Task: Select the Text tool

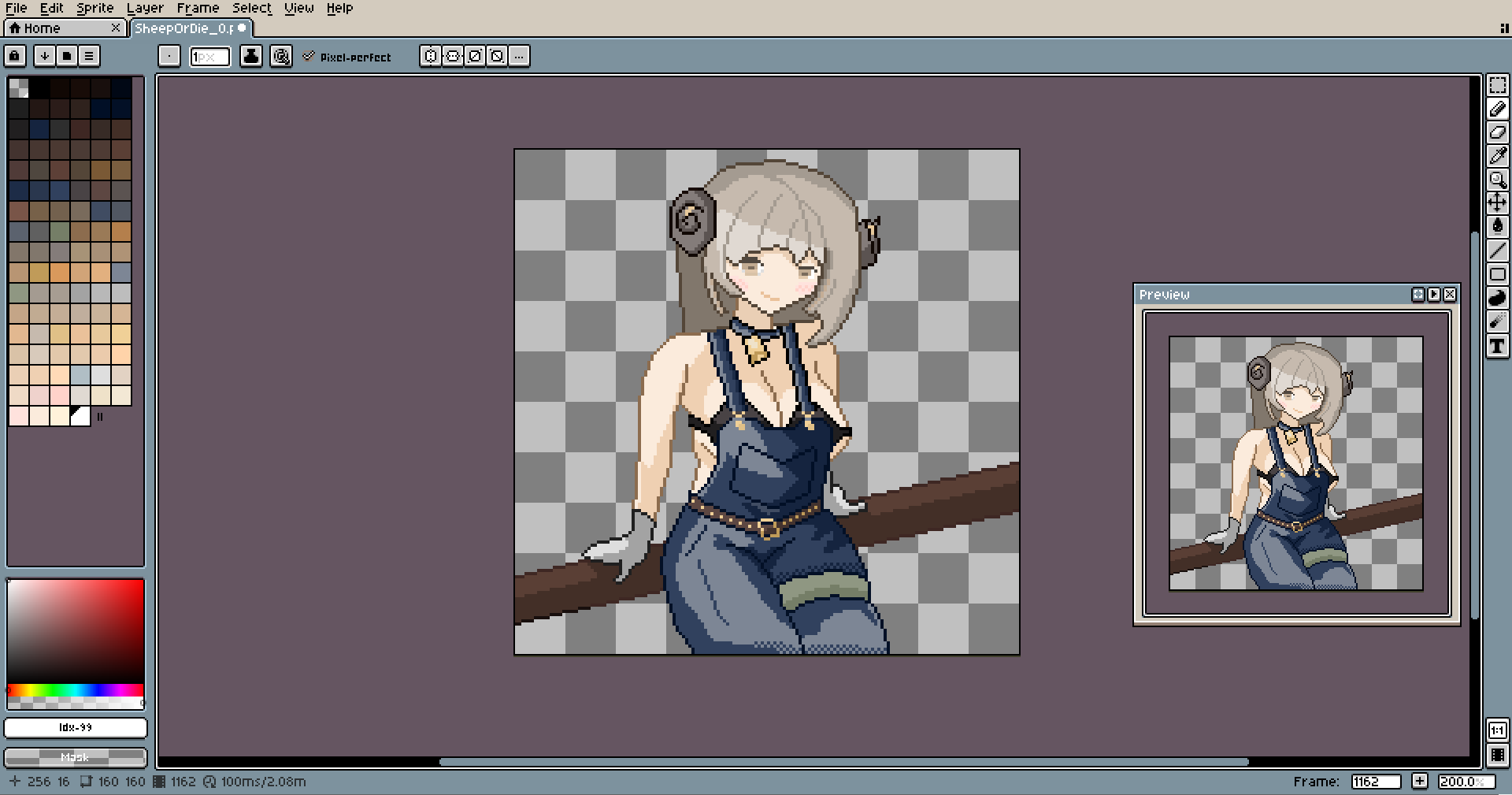Action: (x=1497, y=346)
